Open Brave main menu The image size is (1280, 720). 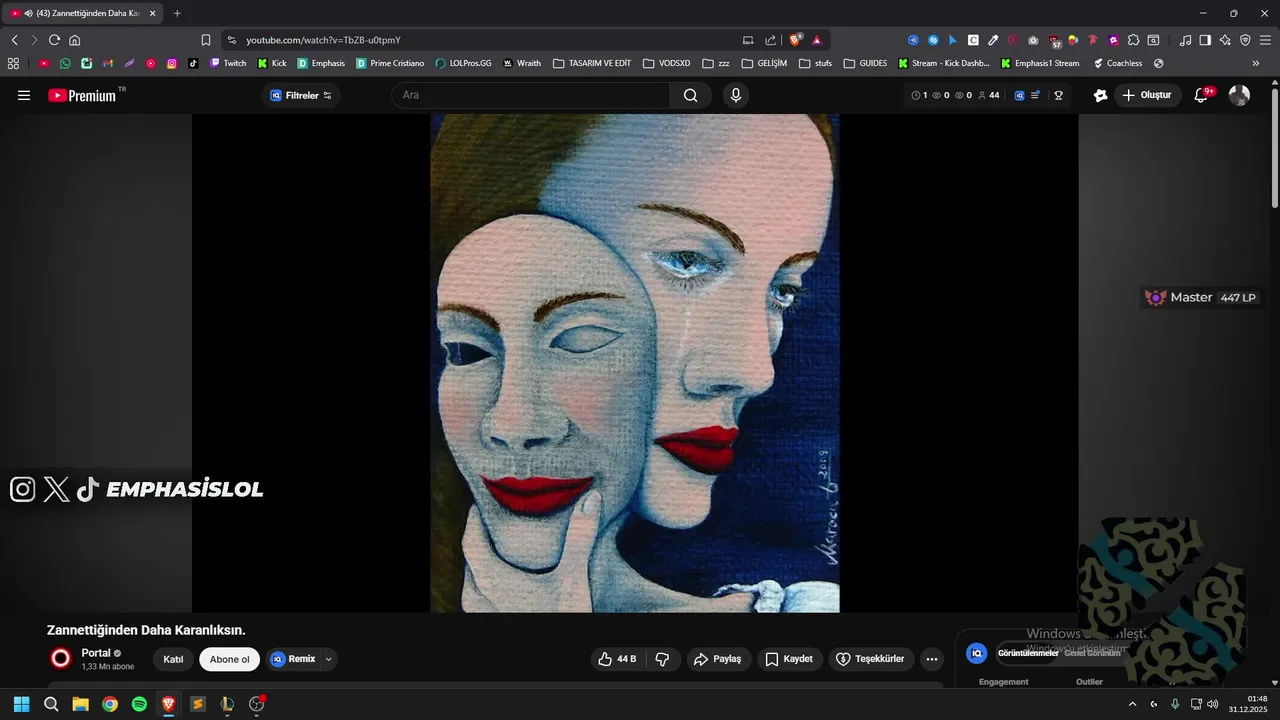1265,40
